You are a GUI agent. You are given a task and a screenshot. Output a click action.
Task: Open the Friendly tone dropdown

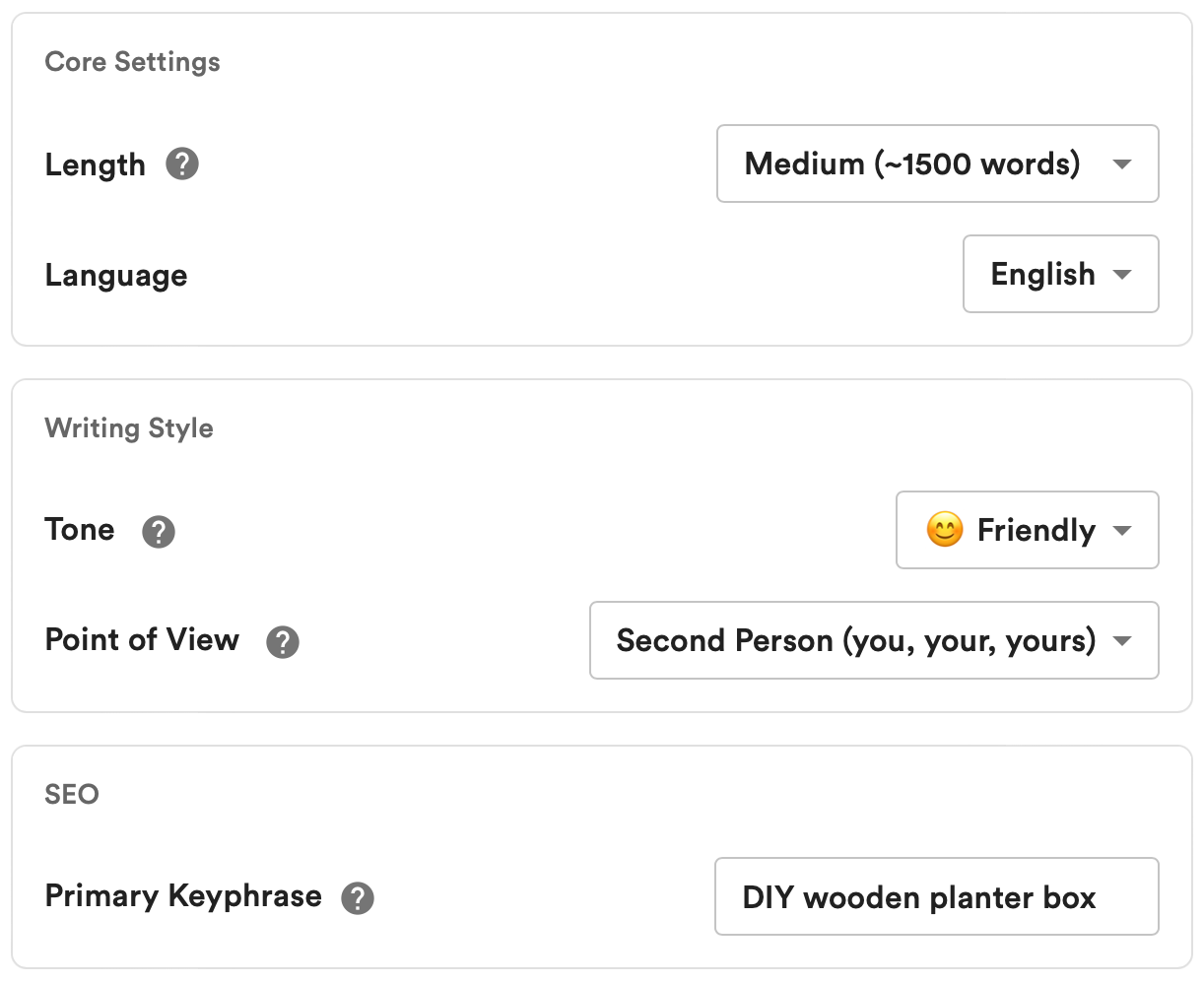tap(1026, 530)
